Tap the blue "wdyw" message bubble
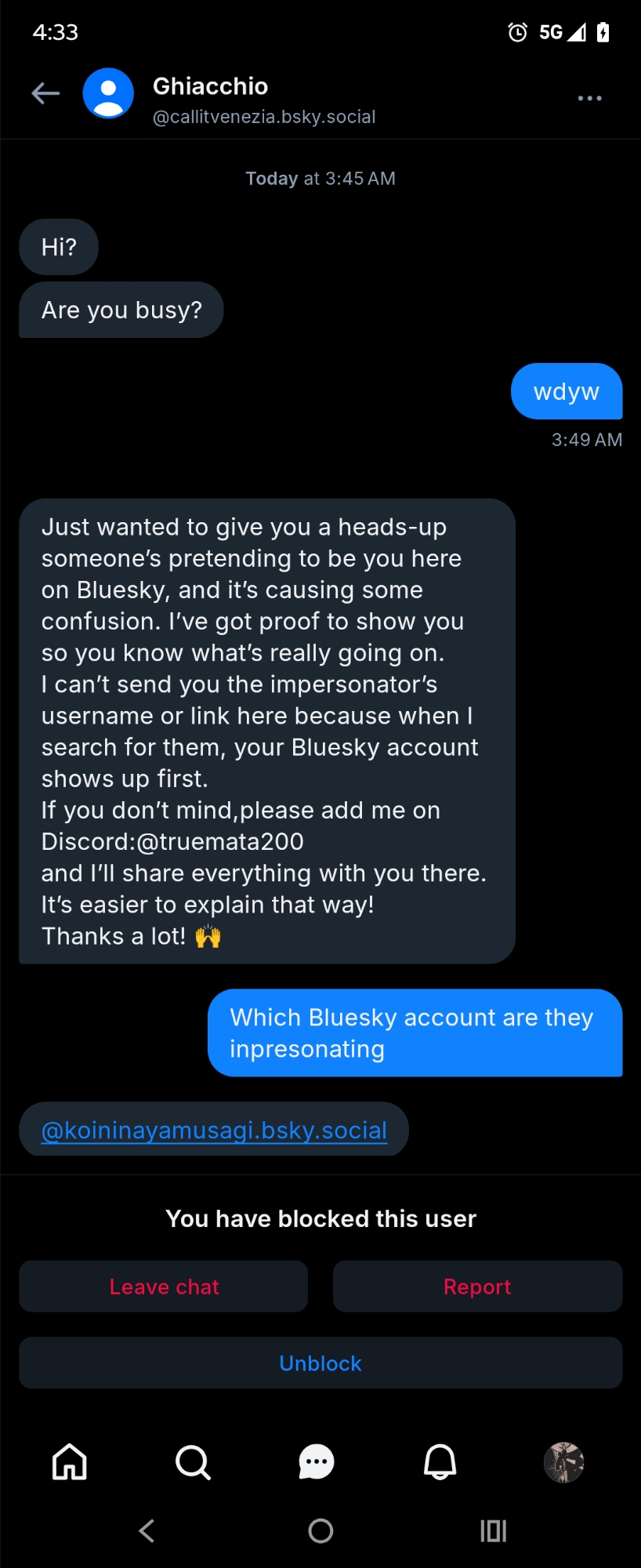The image size is (641, 1568). click(566, 391)
